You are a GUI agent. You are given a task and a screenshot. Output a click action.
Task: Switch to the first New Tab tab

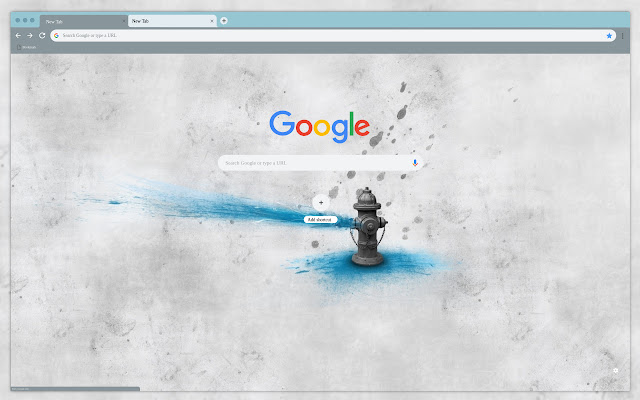84,21
